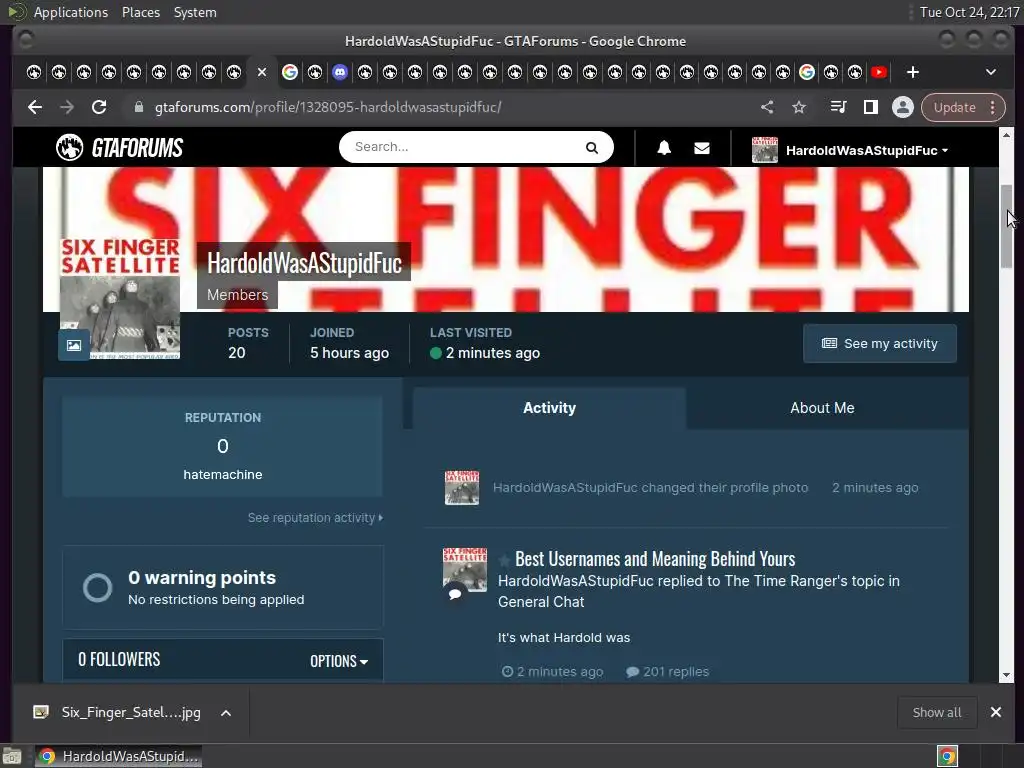Open a new tab with plus button

coord(913,72)
